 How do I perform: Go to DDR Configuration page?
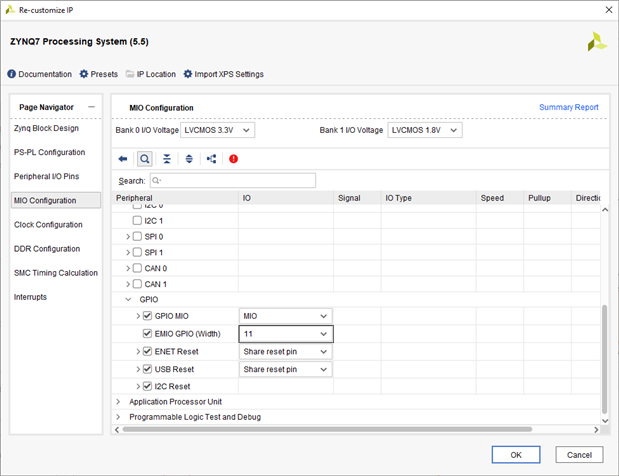point(47,249)
